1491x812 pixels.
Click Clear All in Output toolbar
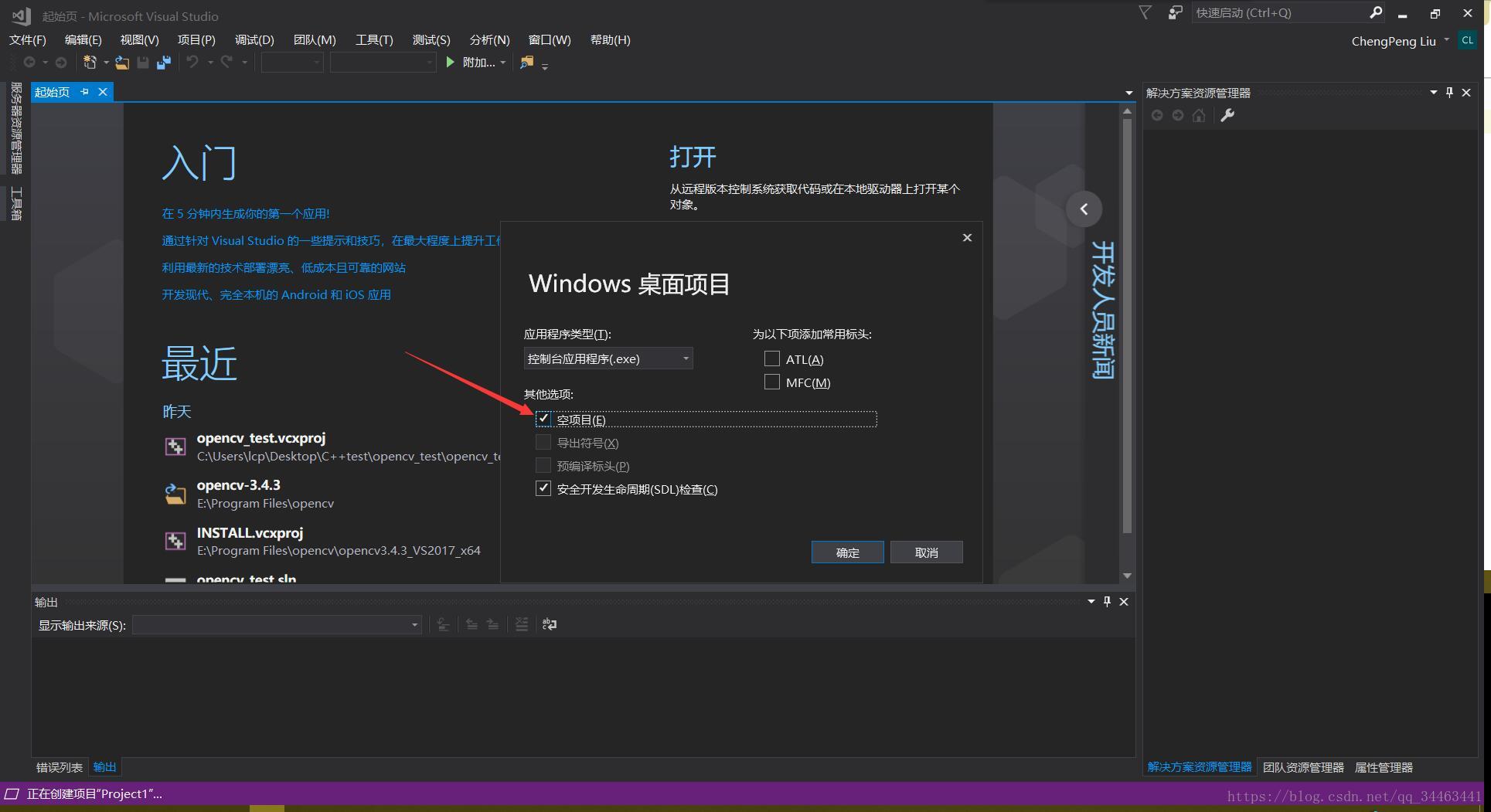[522, 624]
